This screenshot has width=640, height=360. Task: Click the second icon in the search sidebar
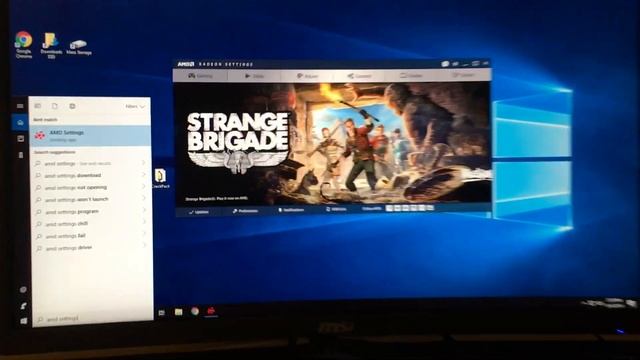point(20,139)
